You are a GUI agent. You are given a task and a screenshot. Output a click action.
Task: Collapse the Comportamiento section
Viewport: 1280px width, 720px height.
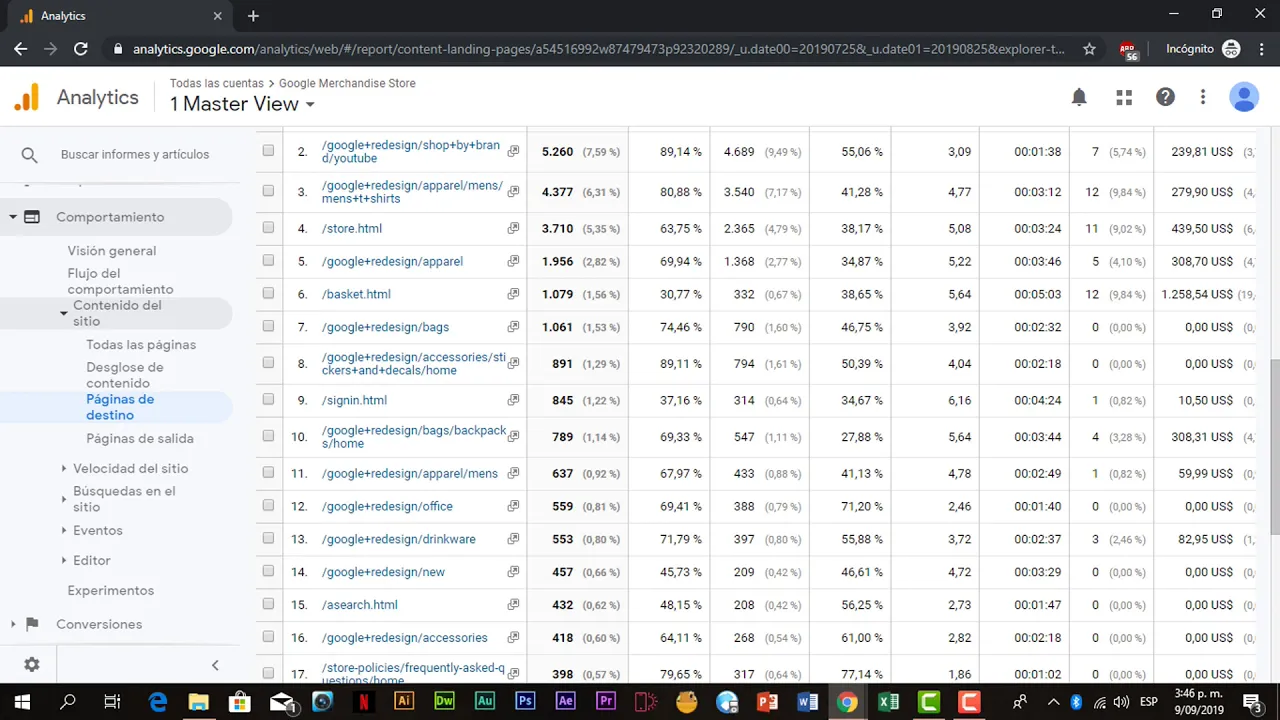pyautogui.click(x=13, y=217)
